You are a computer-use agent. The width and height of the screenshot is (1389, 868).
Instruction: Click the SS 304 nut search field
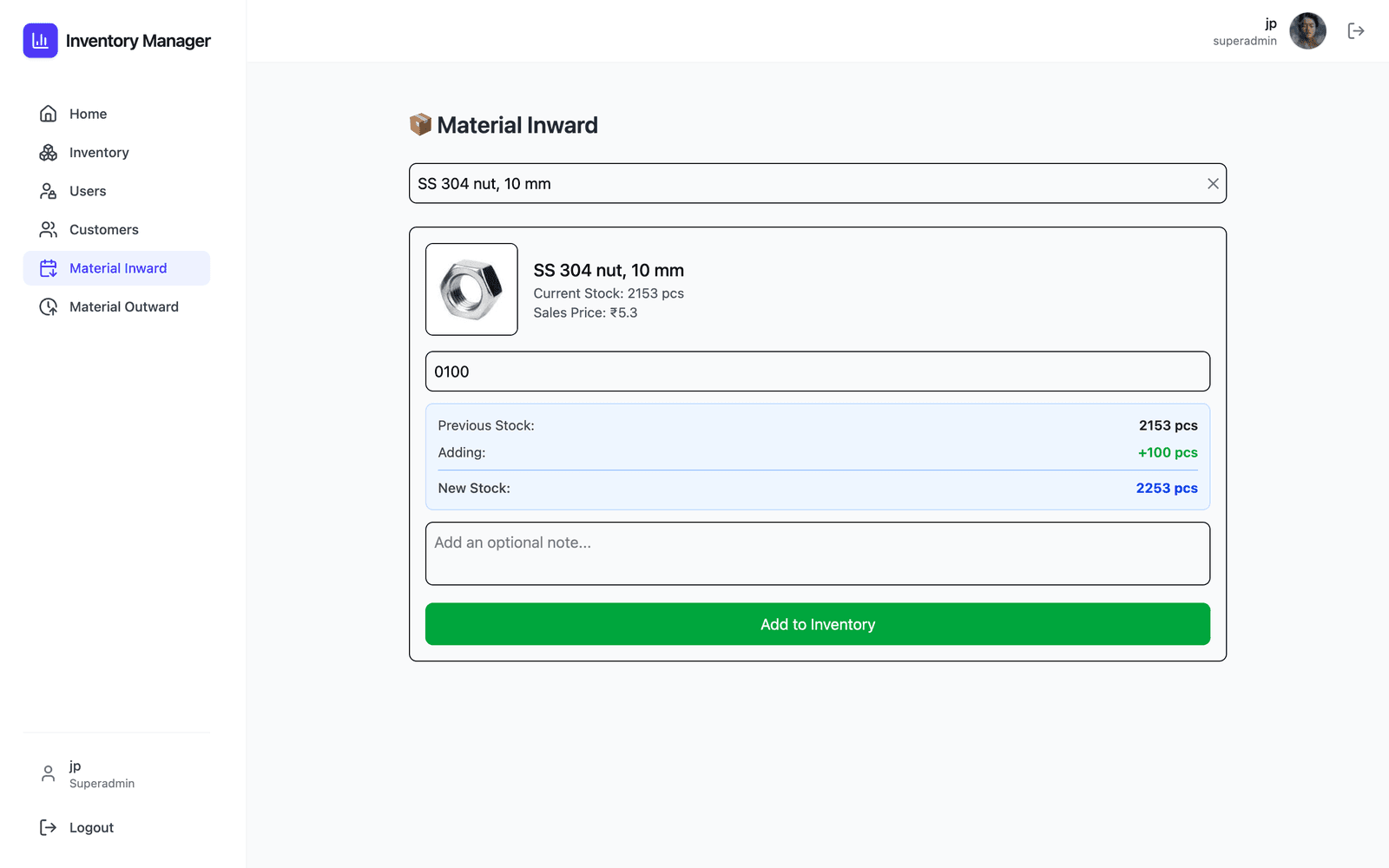(x=817, y=184)
